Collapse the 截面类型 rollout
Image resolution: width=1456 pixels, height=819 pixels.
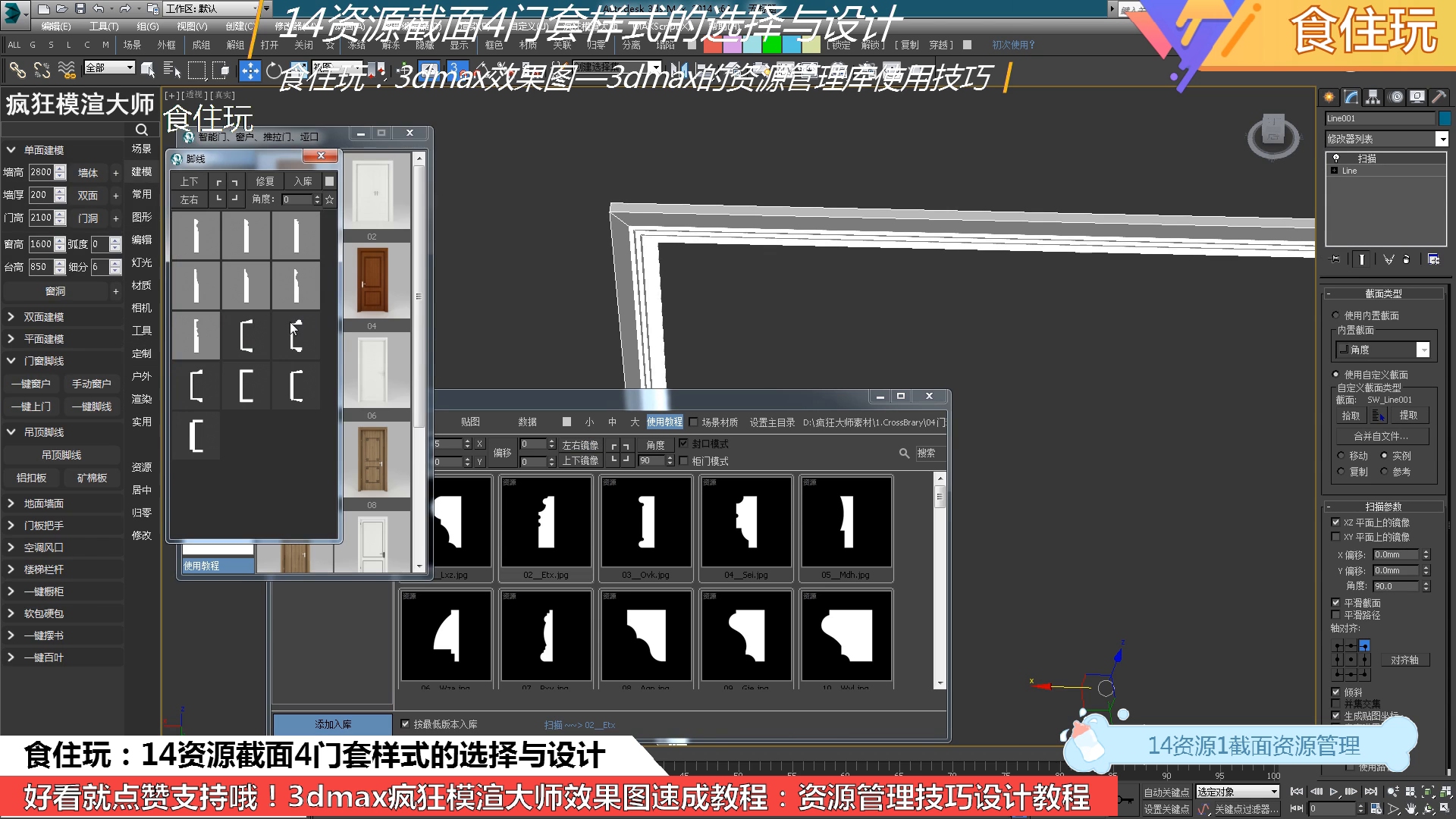point(1329,293)
